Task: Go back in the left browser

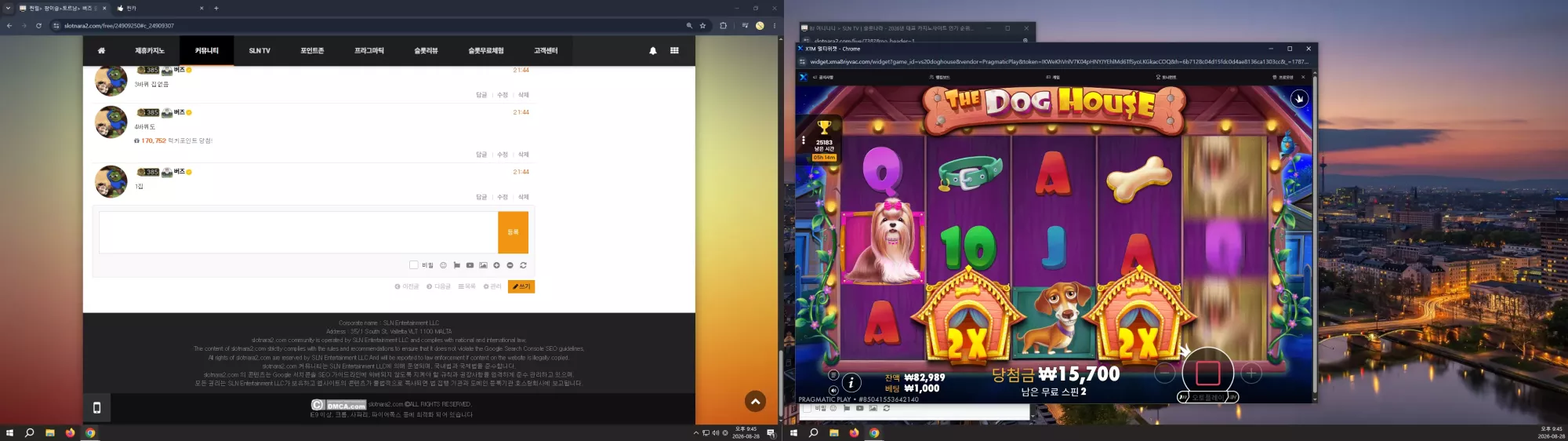Action: [9, 26]
